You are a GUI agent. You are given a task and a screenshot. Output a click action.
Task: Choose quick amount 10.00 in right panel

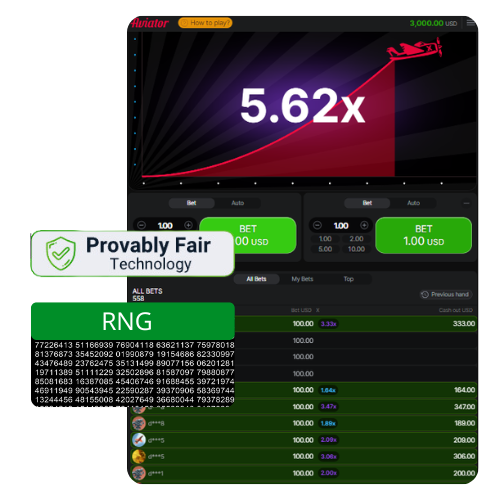356,249
